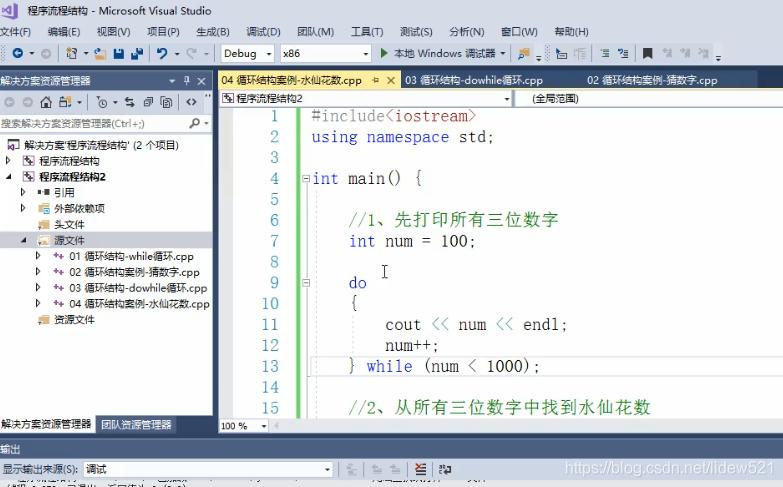Open the Solution Explorer window options arrow
Image resolution: width=783 pixels, height=487 pixels.
(x=172, y=80)
